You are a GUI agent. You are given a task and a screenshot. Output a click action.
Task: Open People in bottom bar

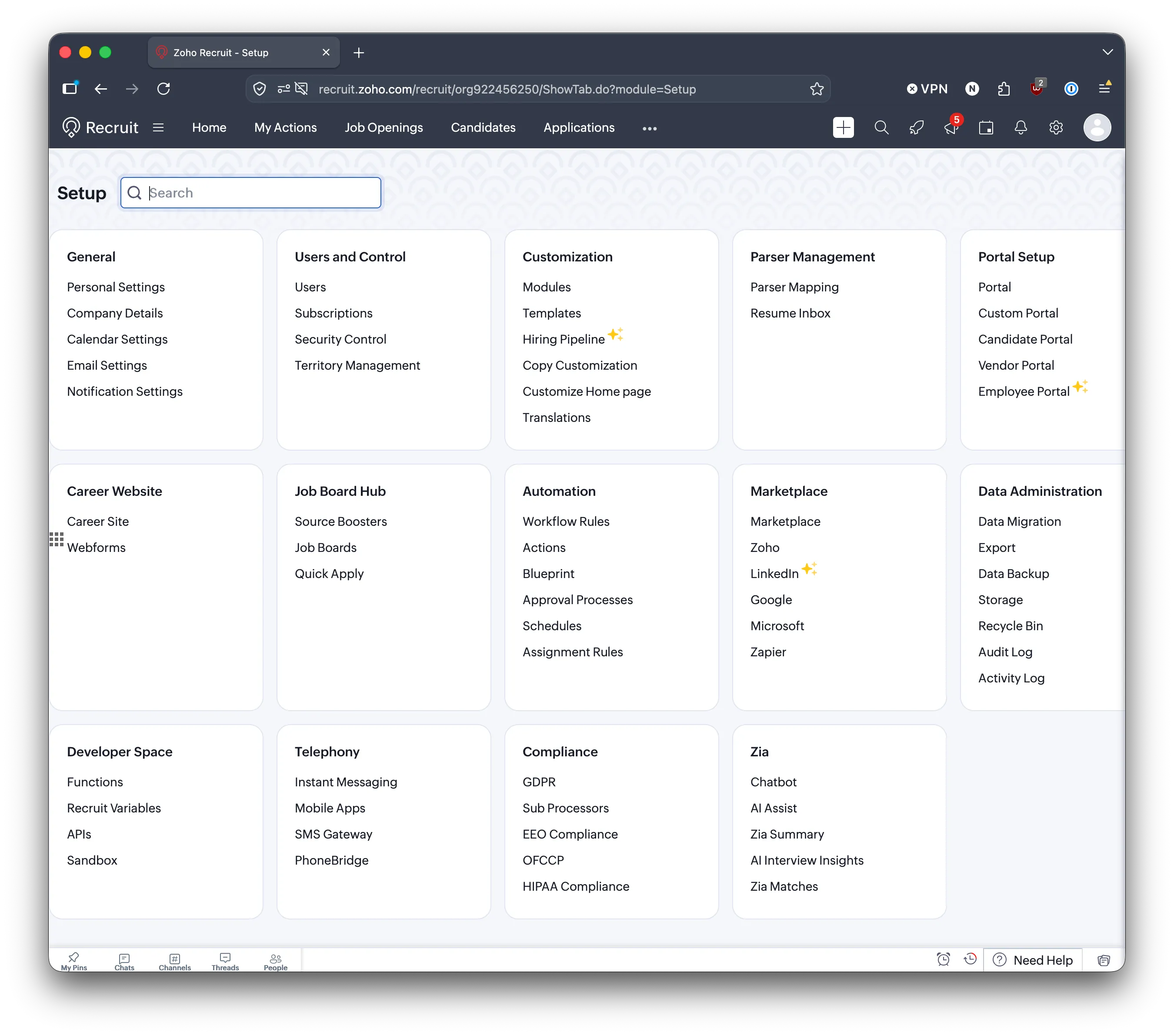pos(275,961)
